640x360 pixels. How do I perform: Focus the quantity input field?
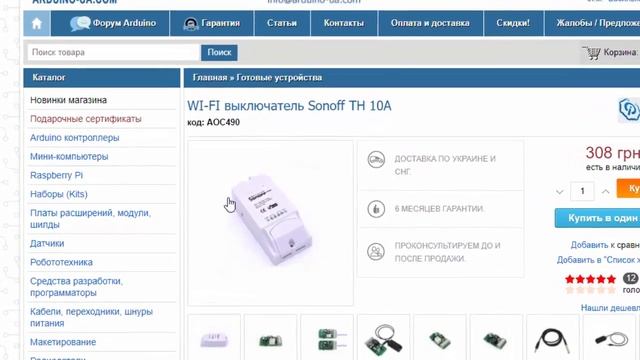(x=582, y=191)
